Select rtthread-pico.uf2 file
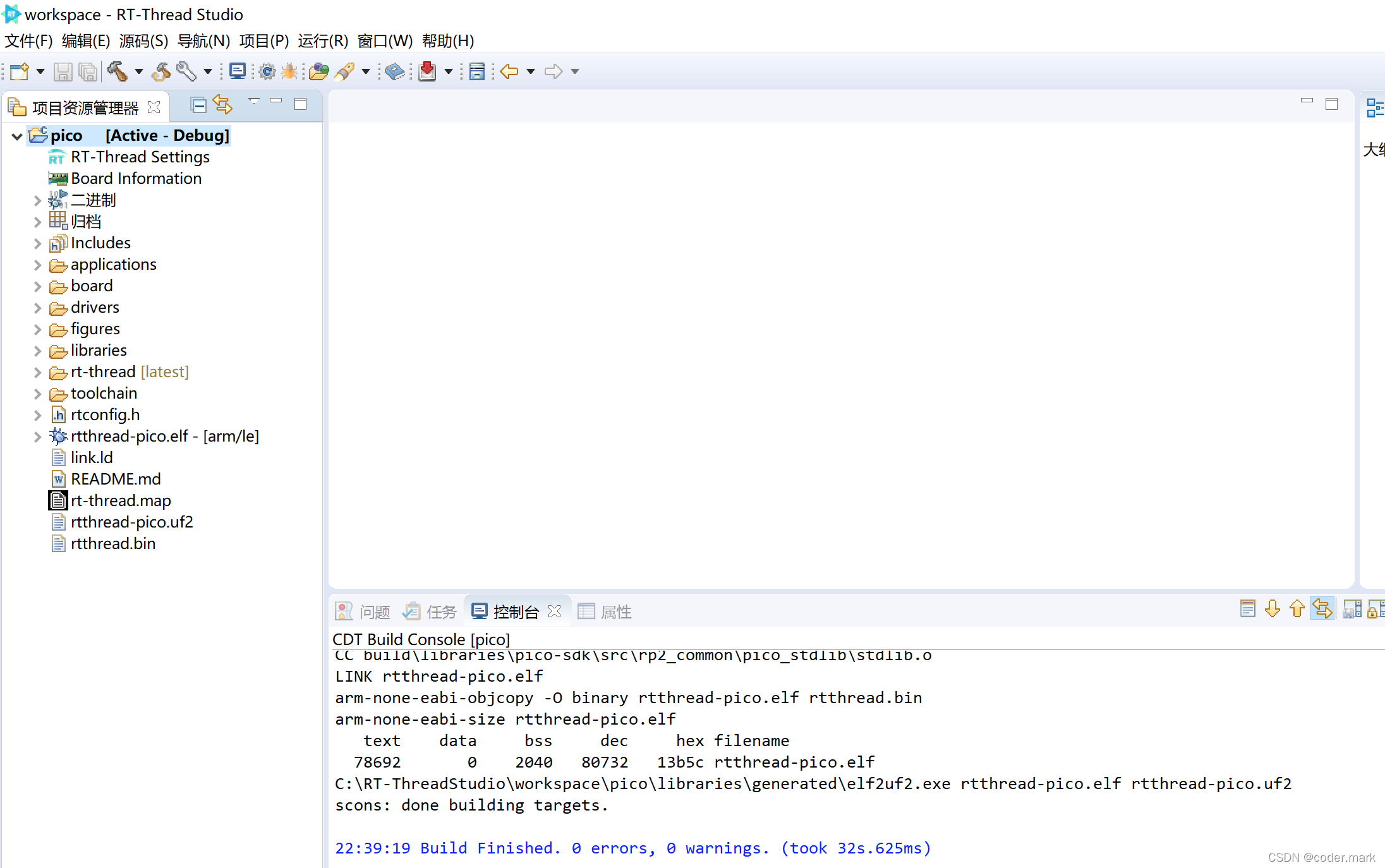This screenshot has width=1385, height=868. tap(131, 522)
